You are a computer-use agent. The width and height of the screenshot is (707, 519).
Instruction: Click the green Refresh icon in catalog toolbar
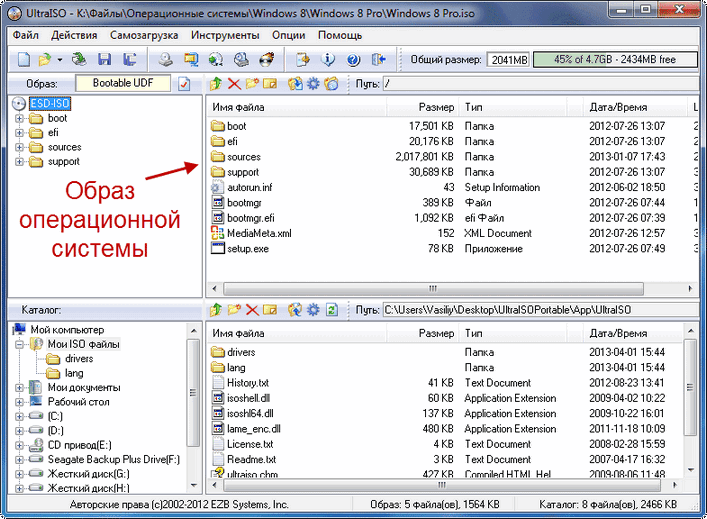pos(331,310)
